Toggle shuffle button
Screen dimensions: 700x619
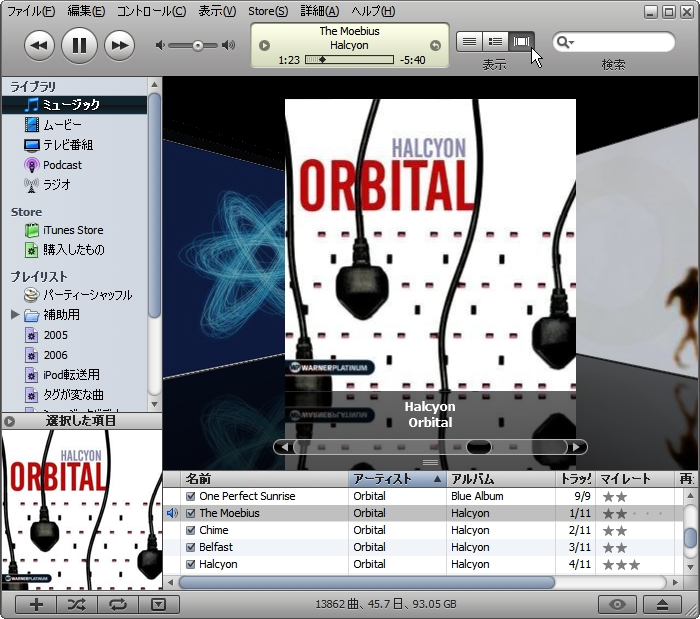77,605
